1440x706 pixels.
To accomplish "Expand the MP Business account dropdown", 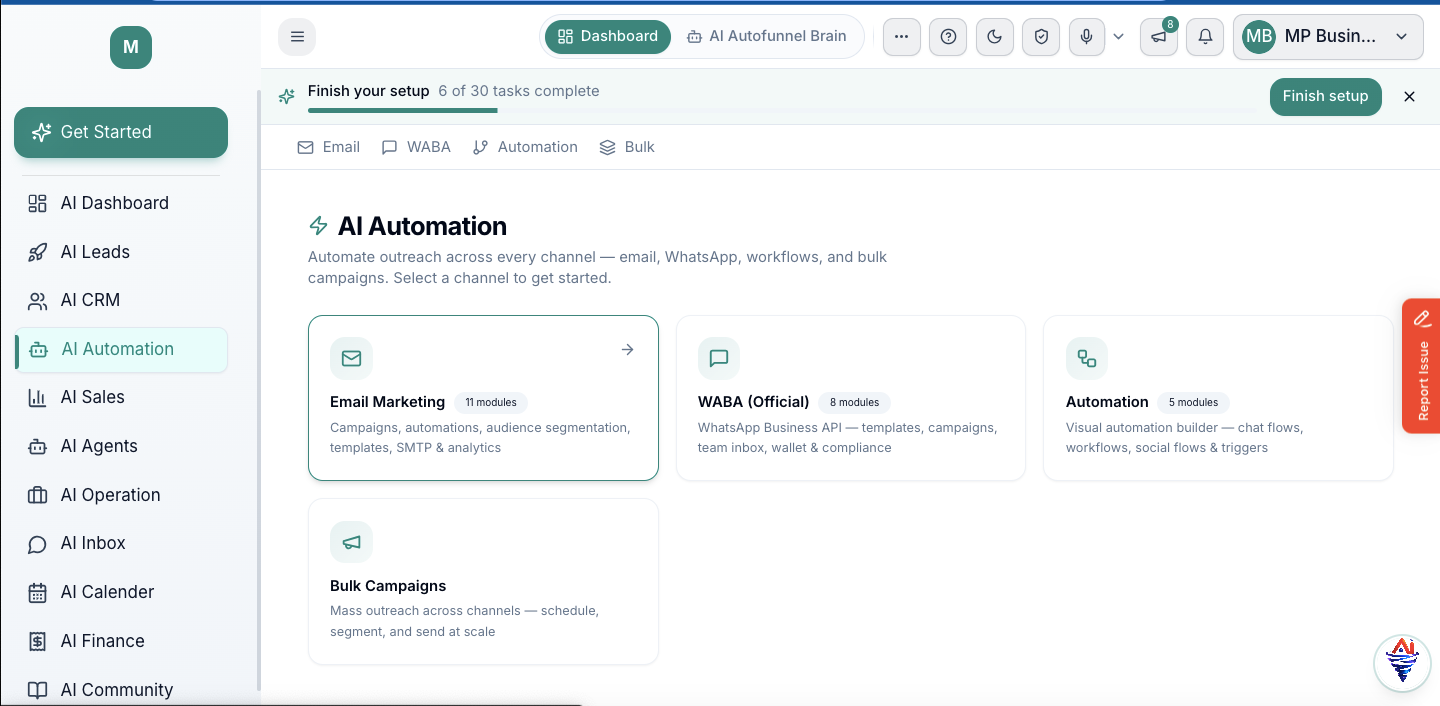I will pyautogui.click(x=1328, y=37).
